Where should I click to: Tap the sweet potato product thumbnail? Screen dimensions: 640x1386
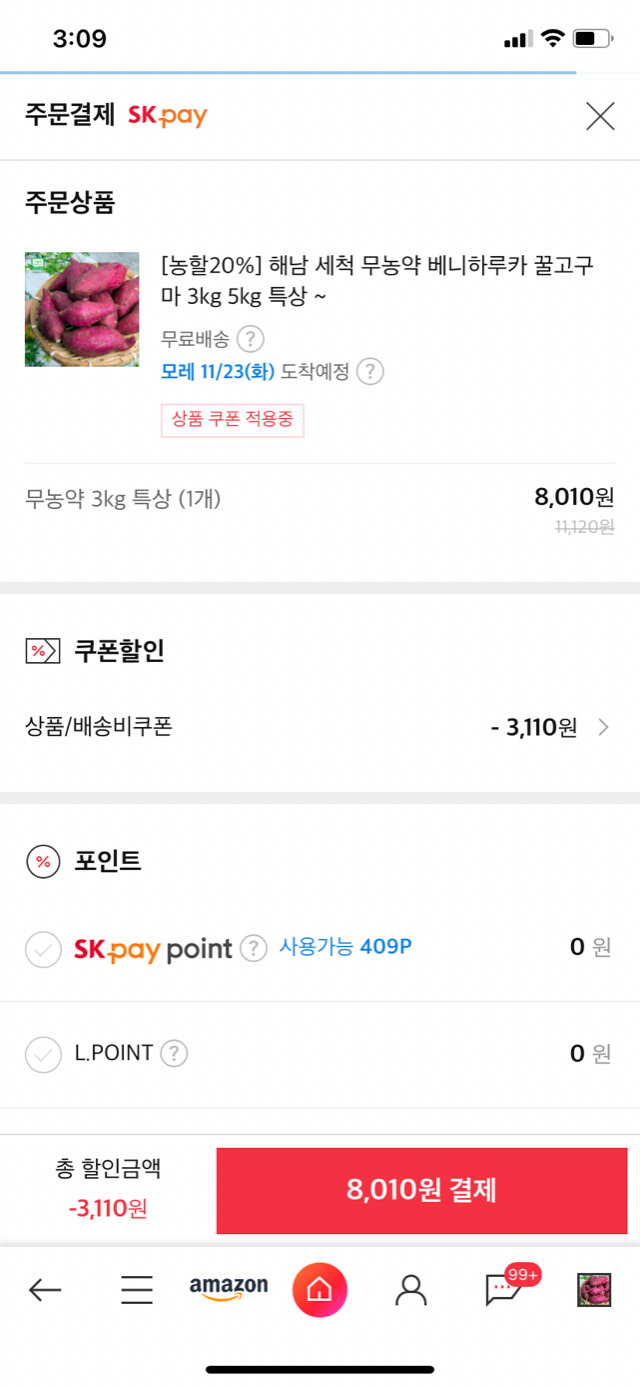[x=82, y=309]
